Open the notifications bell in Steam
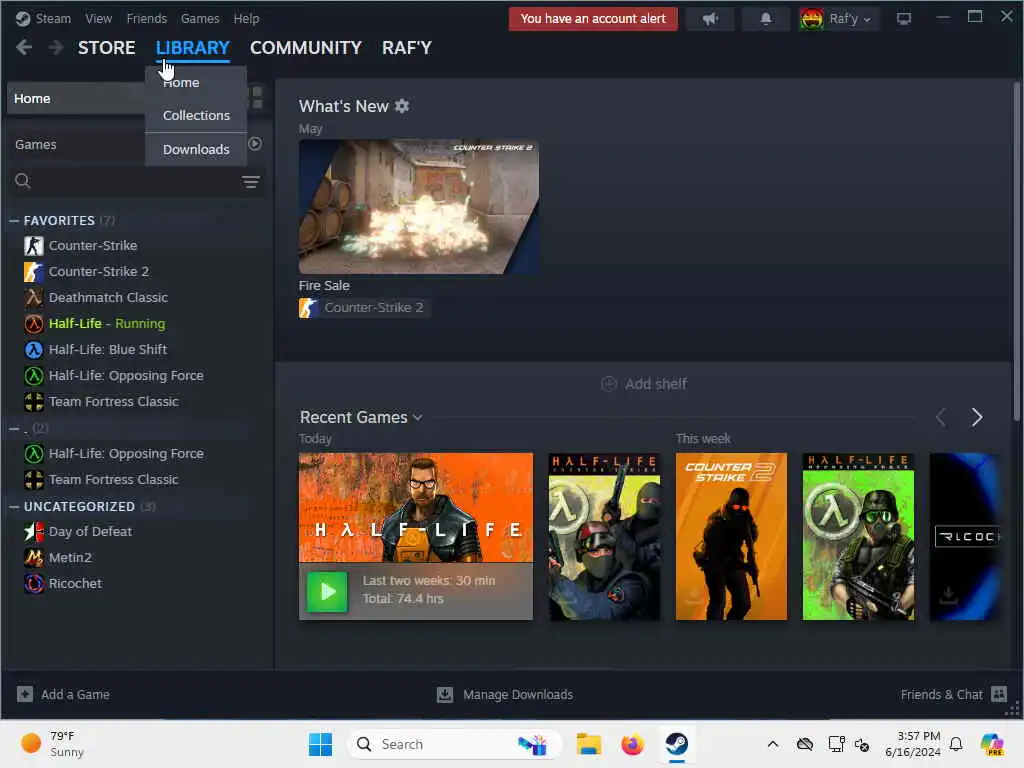 766,19
